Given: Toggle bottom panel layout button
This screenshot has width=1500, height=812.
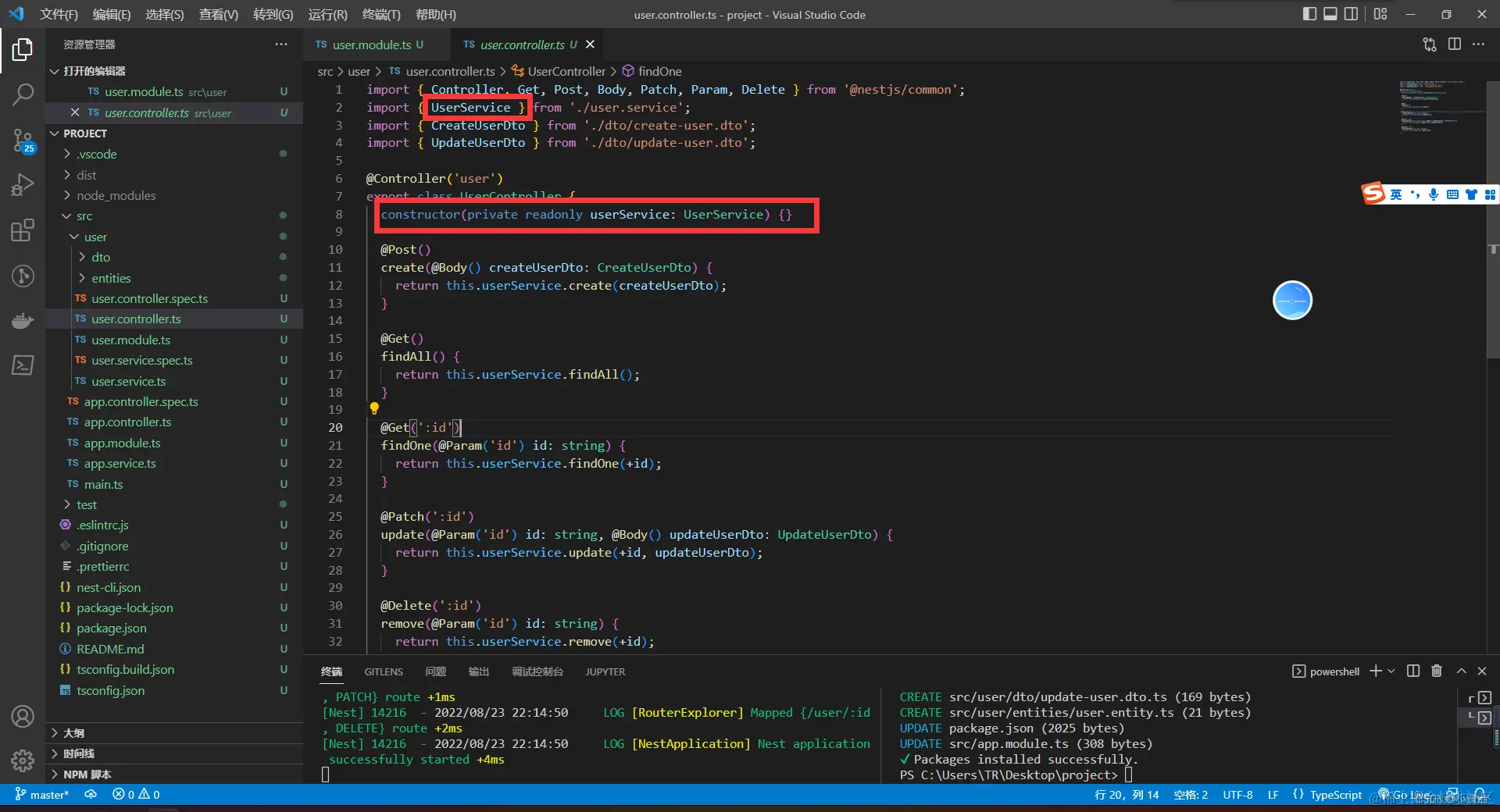Looking at the screenshot, I should (1330, 14).
